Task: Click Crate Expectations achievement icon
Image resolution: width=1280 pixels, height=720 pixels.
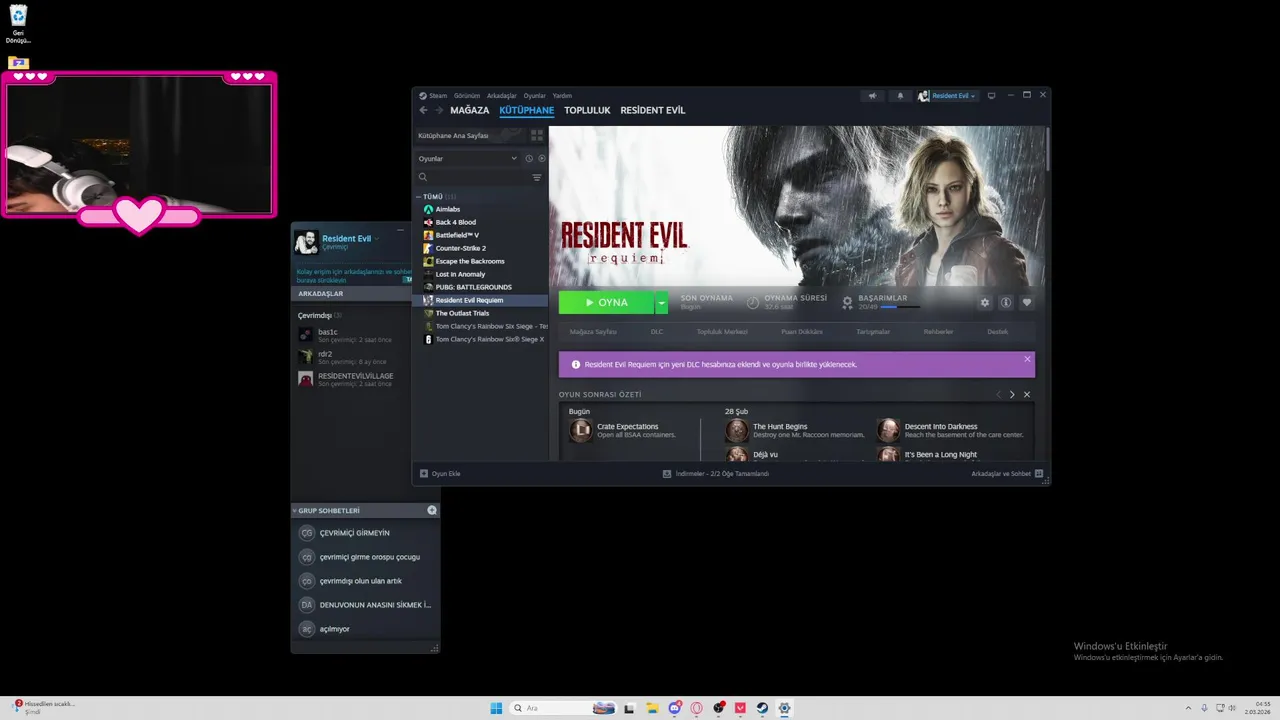Action: click(x=581, y=431)
